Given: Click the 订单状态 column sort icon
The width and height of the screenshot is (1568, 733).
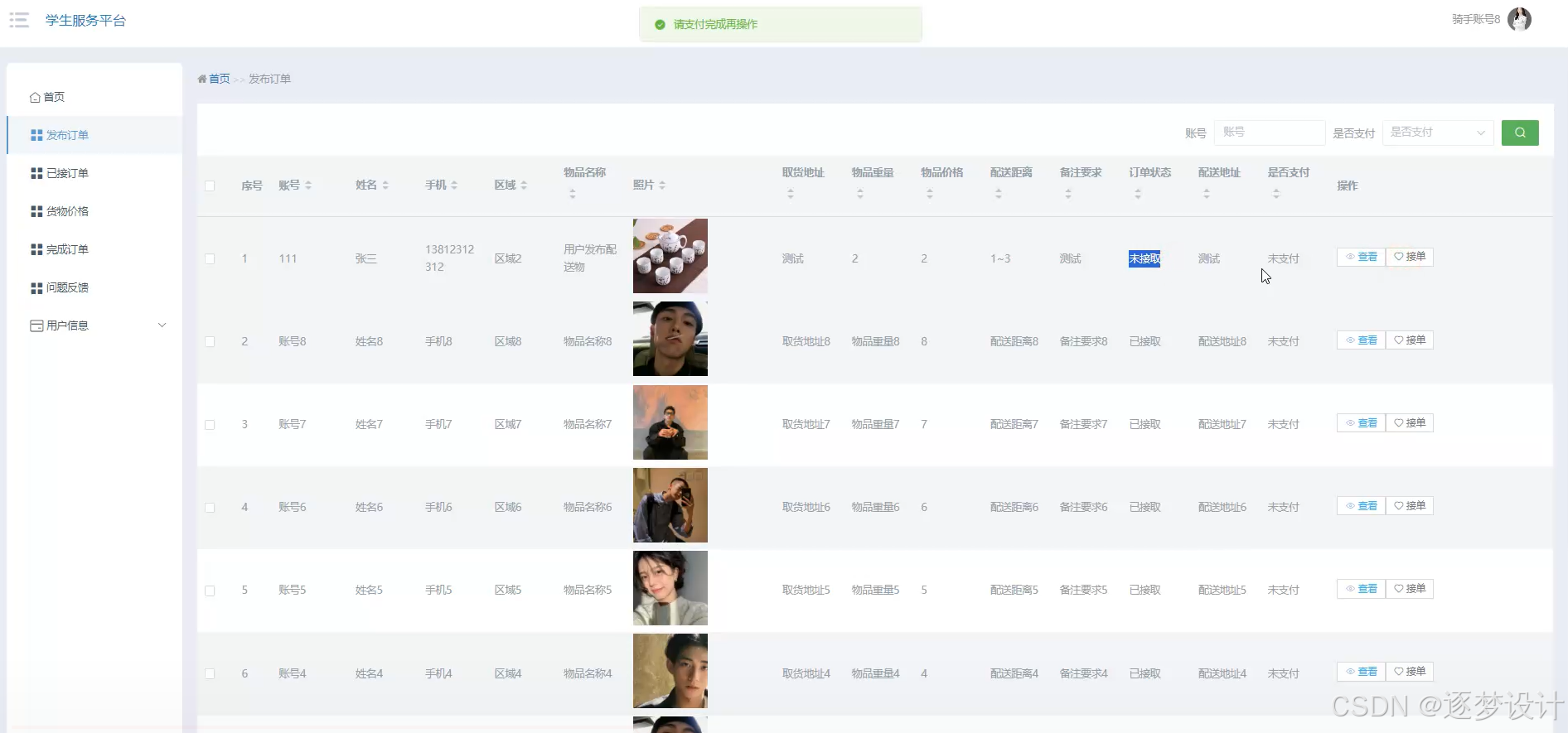Looking at the screenshot, I should point(1138,194).
